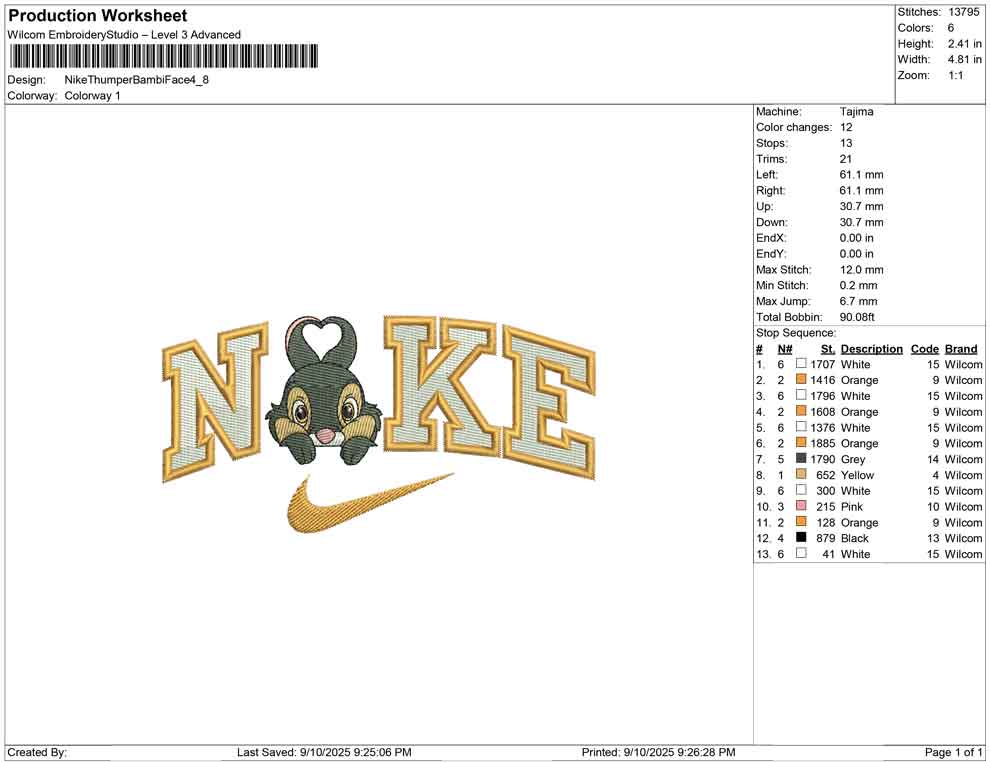Screen dimensions: 990x762
Task: Click the barcode under the worksheet title
Action: [164, 56]
